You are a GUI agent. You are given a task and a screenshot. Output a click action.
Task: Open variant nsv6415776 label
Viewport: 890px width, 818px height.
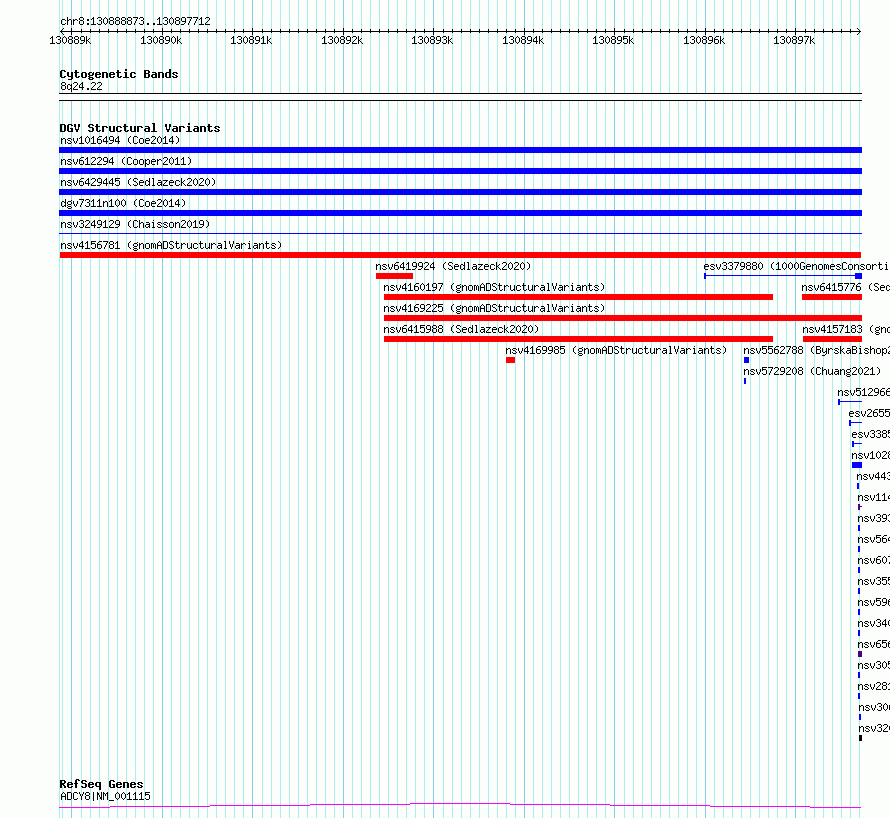tap(845, 287)
